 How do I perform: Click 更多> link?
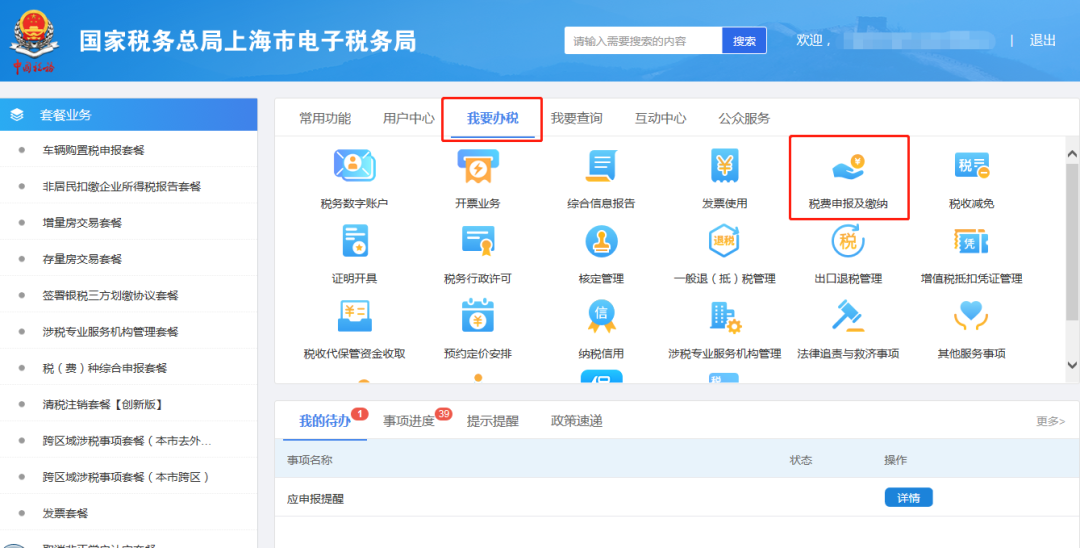coord(1050,421)
